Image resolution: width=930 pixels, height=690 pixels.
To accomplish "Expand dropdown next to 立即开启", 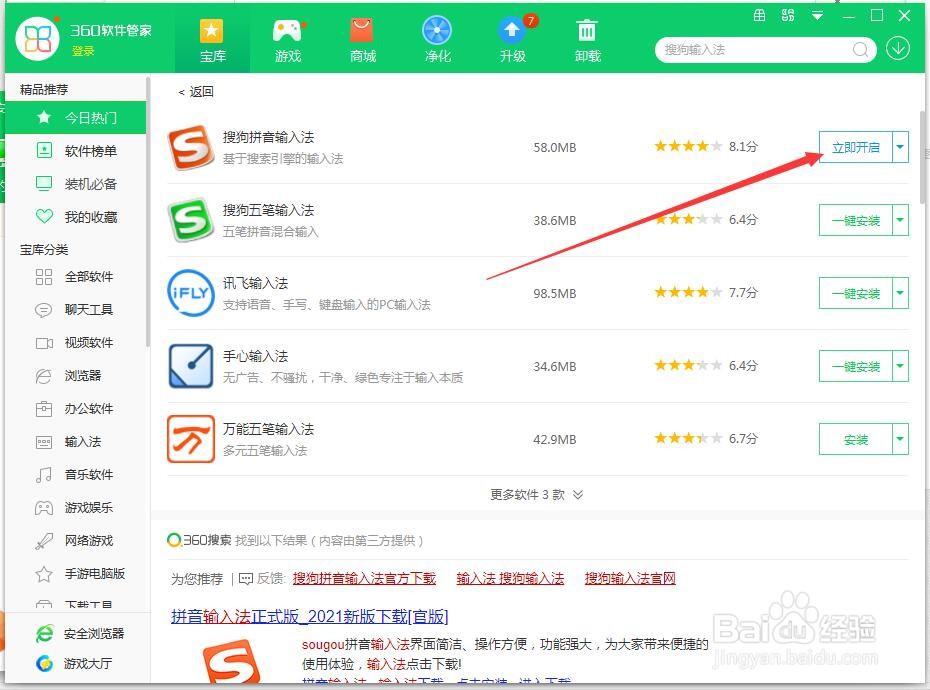I will pyautogui.click(x=900, y=147).
